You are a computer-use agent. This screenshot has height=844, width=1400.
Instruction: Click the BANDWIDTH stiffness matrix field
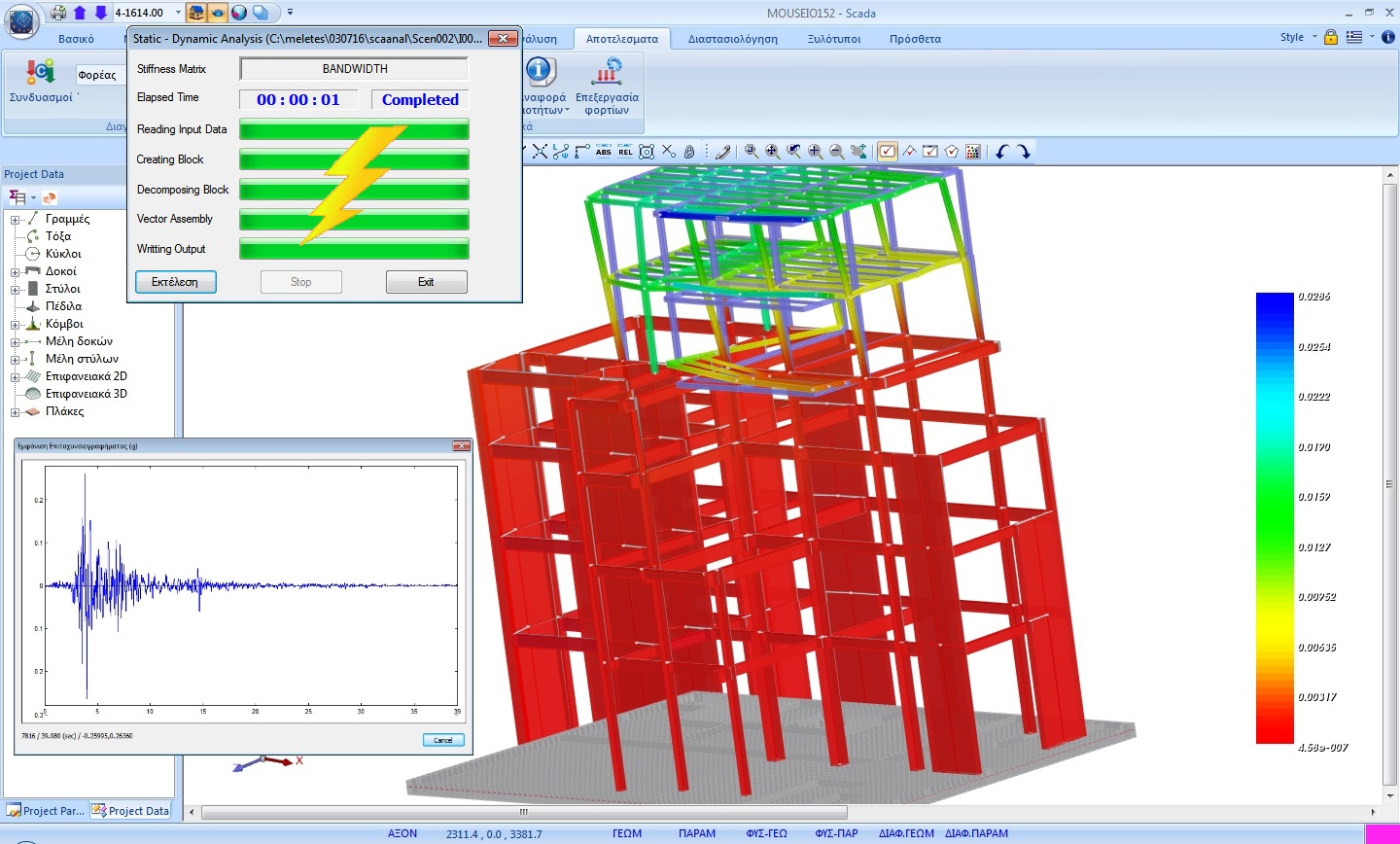click(355, 69)
